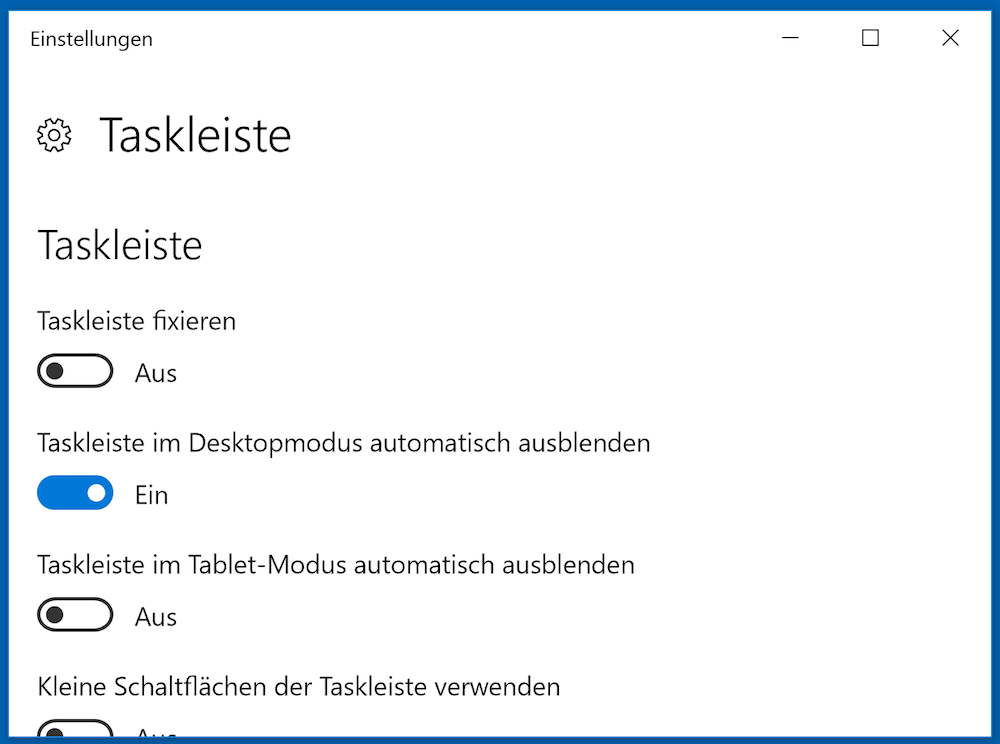Click the cut-off Aus label under Kleine Schaltflächen
Image resolution: width=1000 pixels, height=744 pixels.
pyautogui.click(x=156, y=732)
